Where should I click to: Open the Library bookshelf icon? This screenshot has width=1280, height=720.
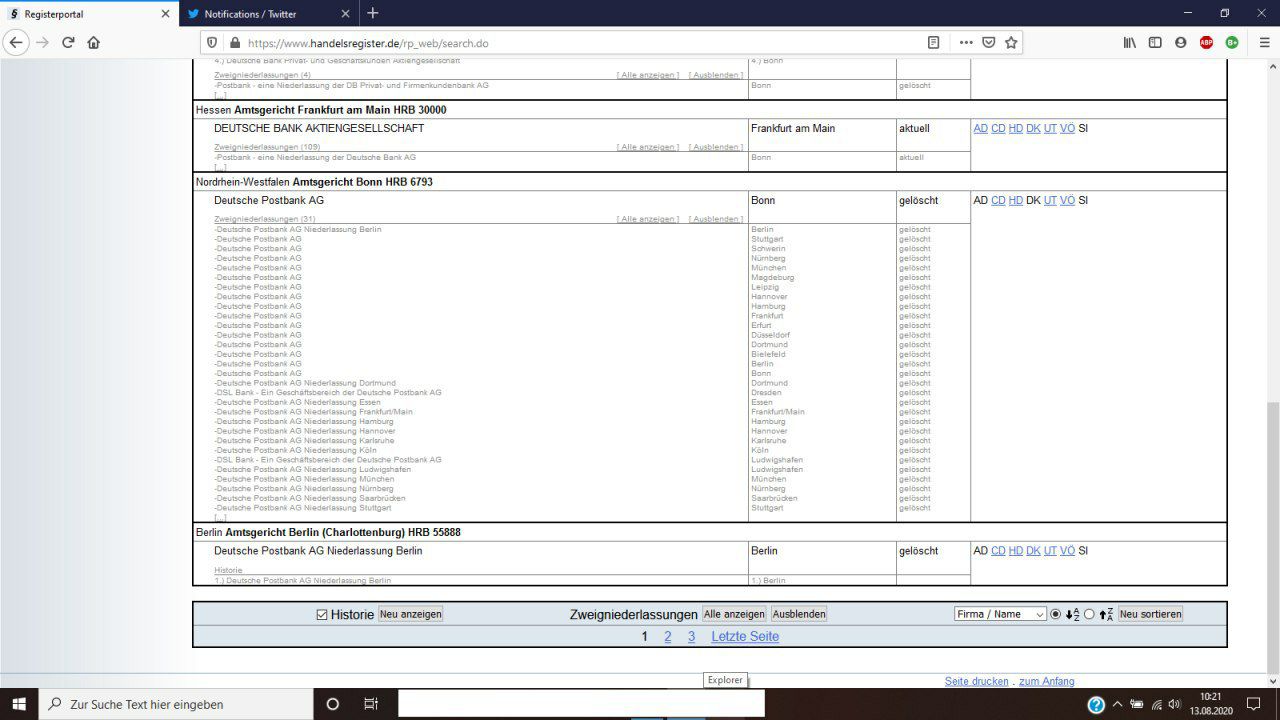(1130, 43)
